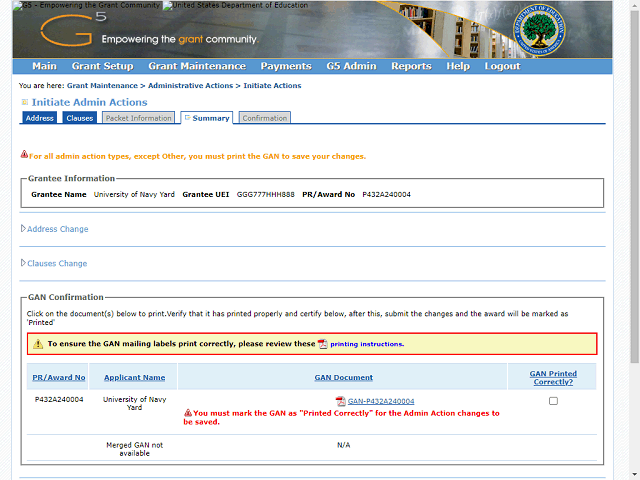Click red alert icon beside Printed Correctly message

(188, 413)
